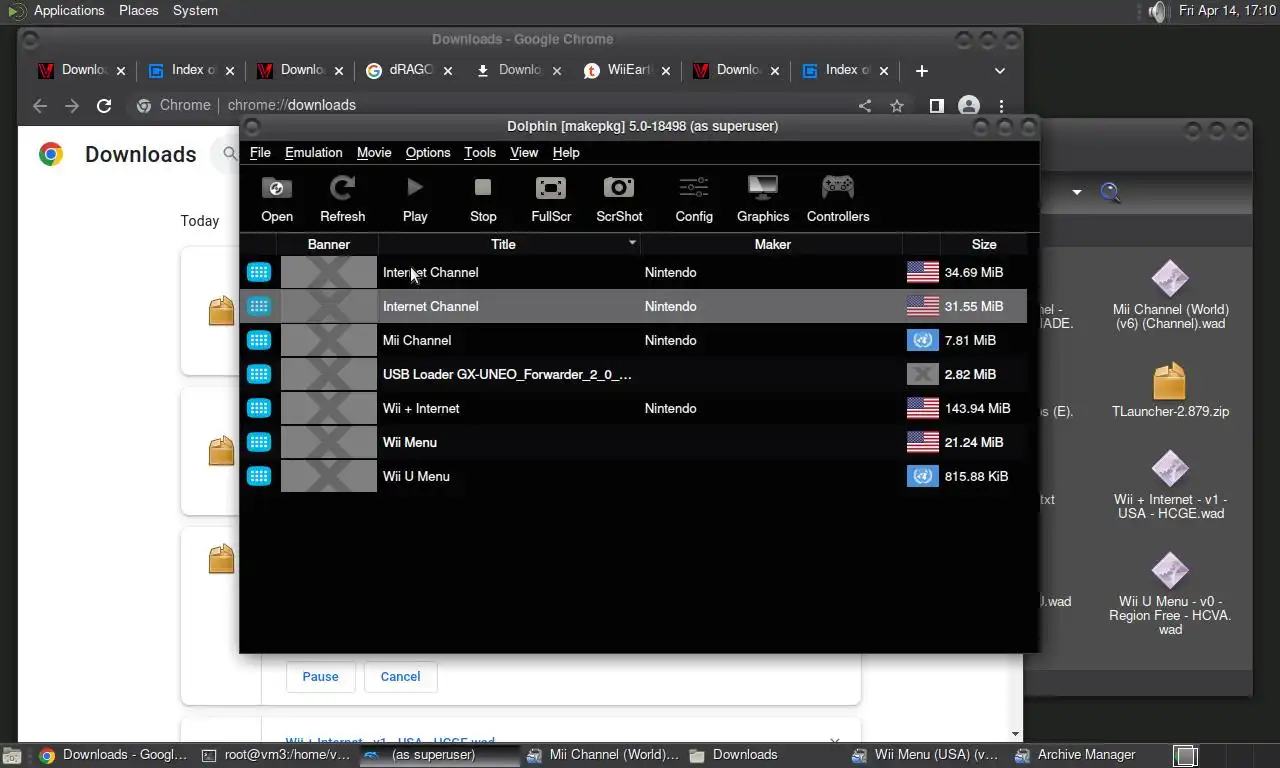Viewport: 1280px width, 768px height.
Task: Cancel the current Chrome download
Action: [x=400, y=676]
